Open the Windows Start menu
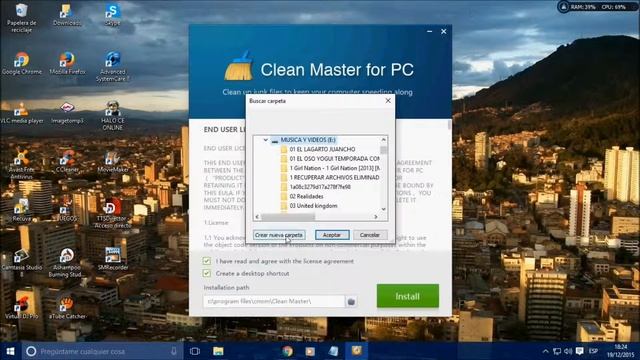 click(10, 351)
